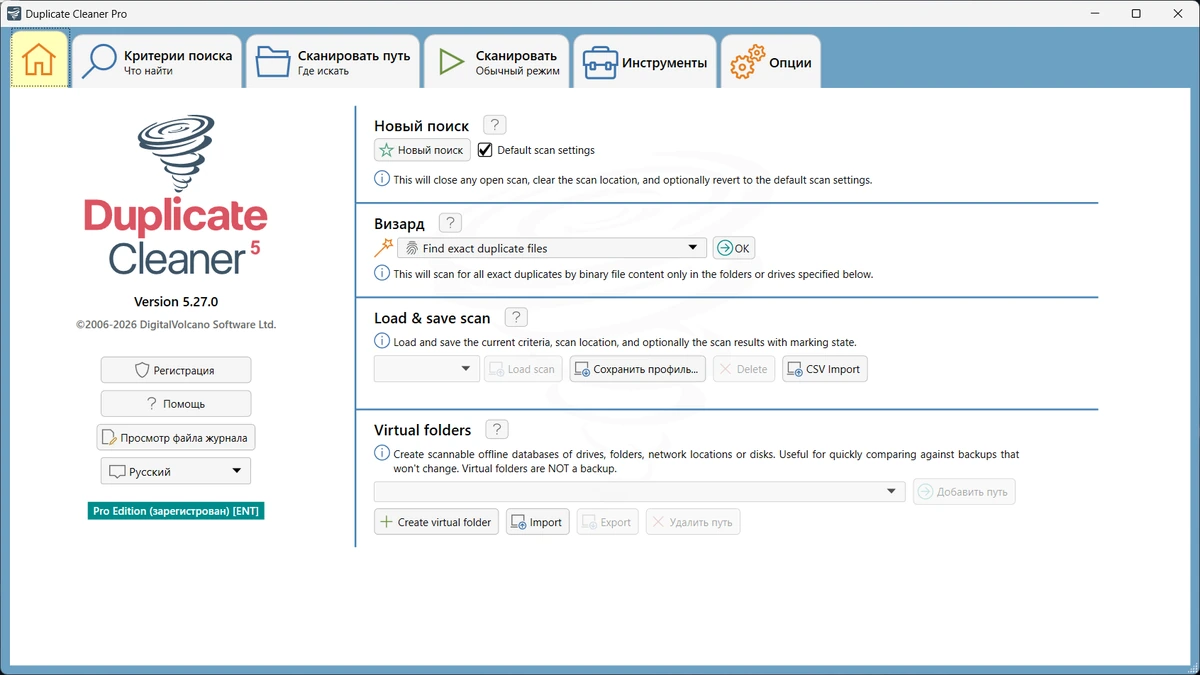Click the disabled Load scan button
Image resolution: width=1200 pixels, height=675 pixels.
click(523, 369)
